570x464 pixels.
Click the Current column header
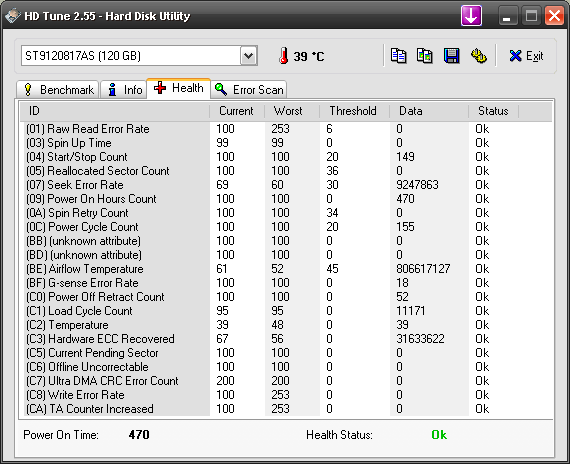[x=237, y=111]
